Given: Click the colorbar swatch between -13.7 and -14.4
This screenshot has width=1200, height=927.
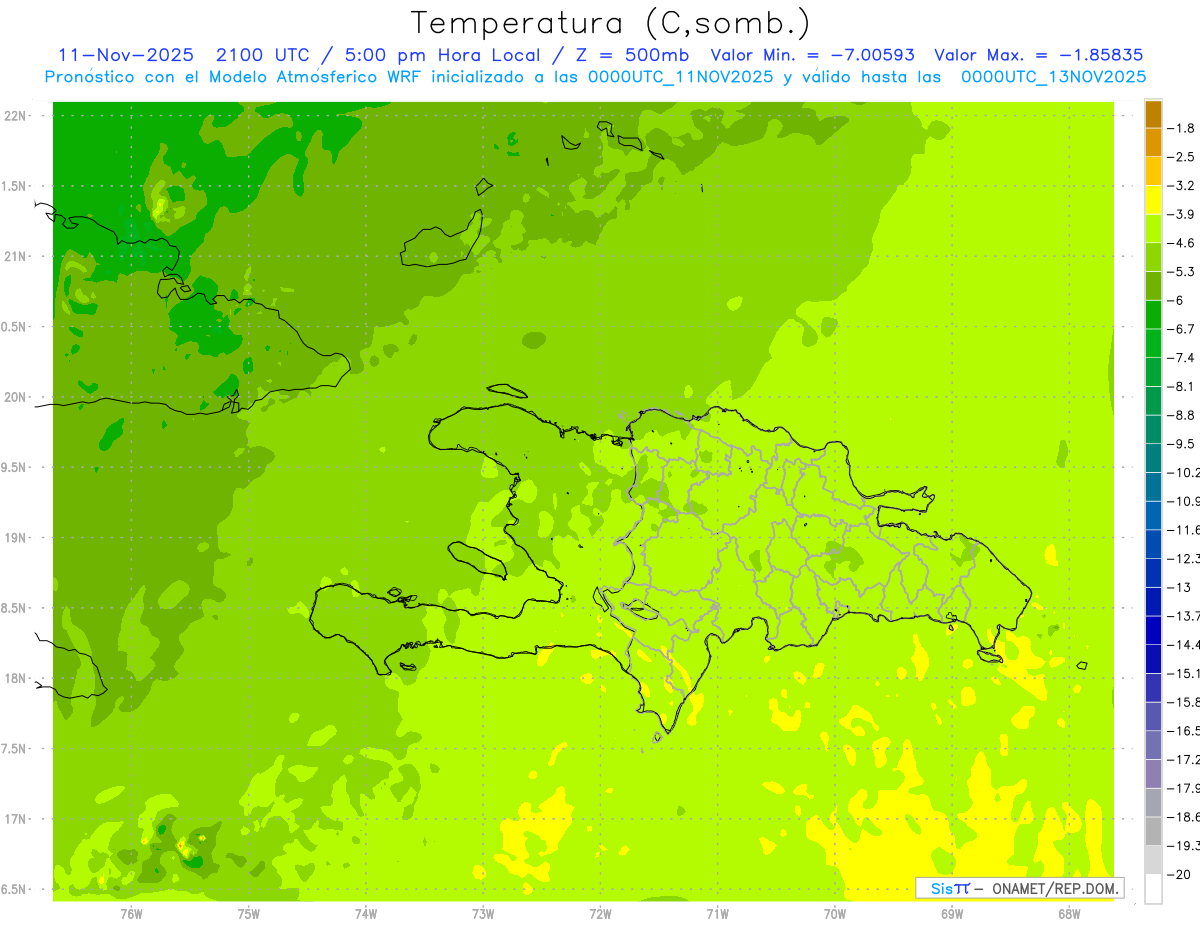Looking at the screenshot, I should (1153, 630).
